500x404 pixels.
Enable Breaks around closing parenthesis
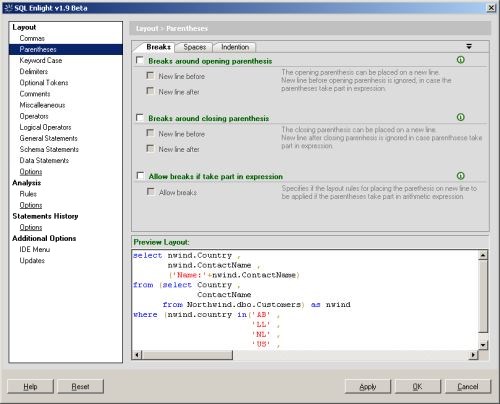coord(140,118)
